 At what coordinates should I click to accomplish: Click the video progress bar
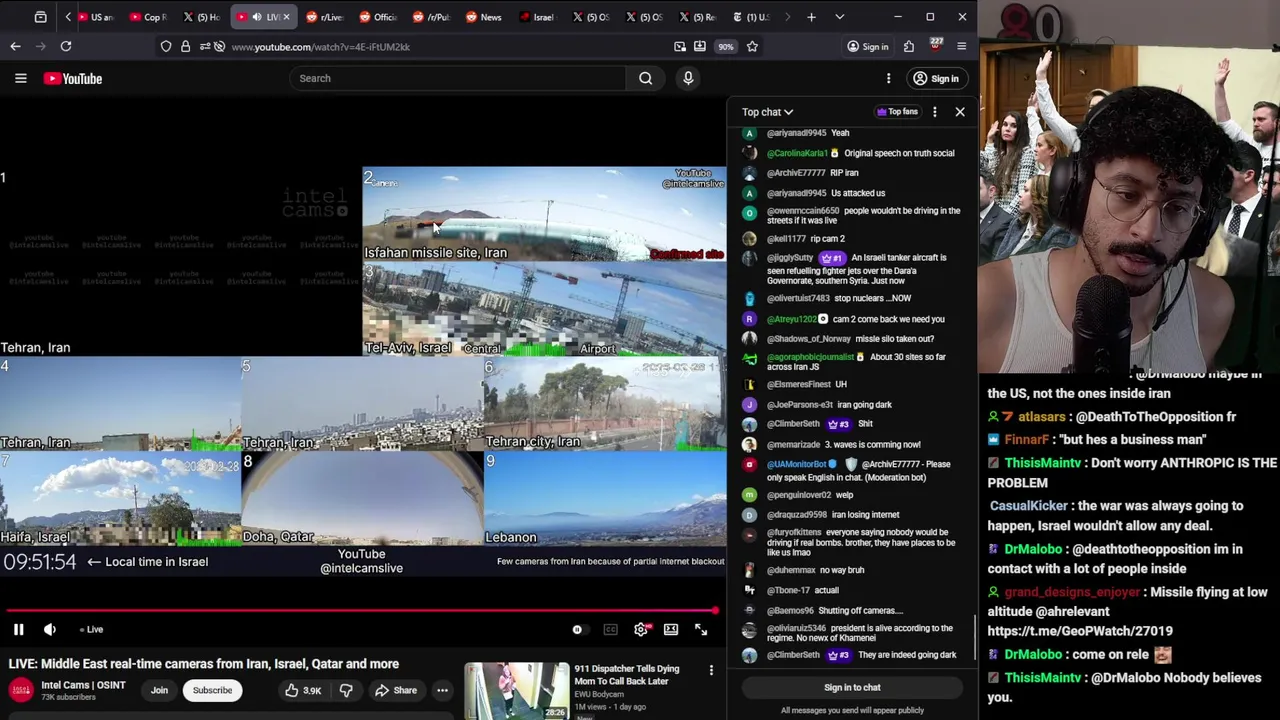click(361, 610)
